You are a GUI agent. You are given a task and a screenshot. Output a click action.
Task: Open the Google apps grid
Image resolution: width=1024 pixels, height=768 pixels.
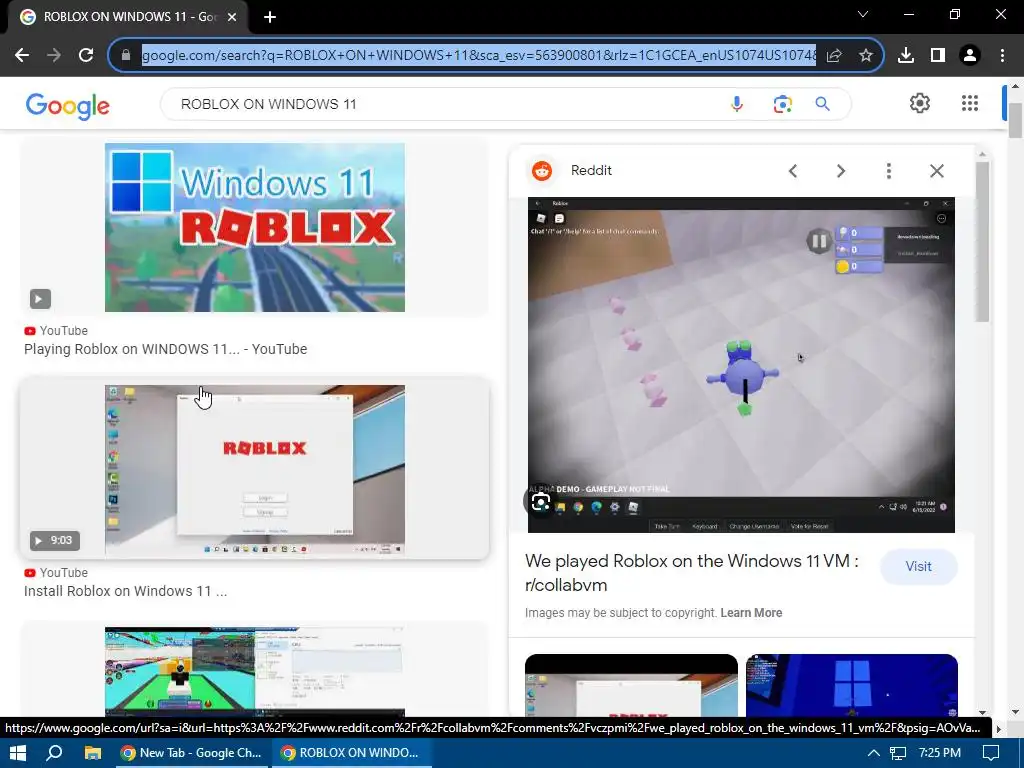tap(970, 103)
